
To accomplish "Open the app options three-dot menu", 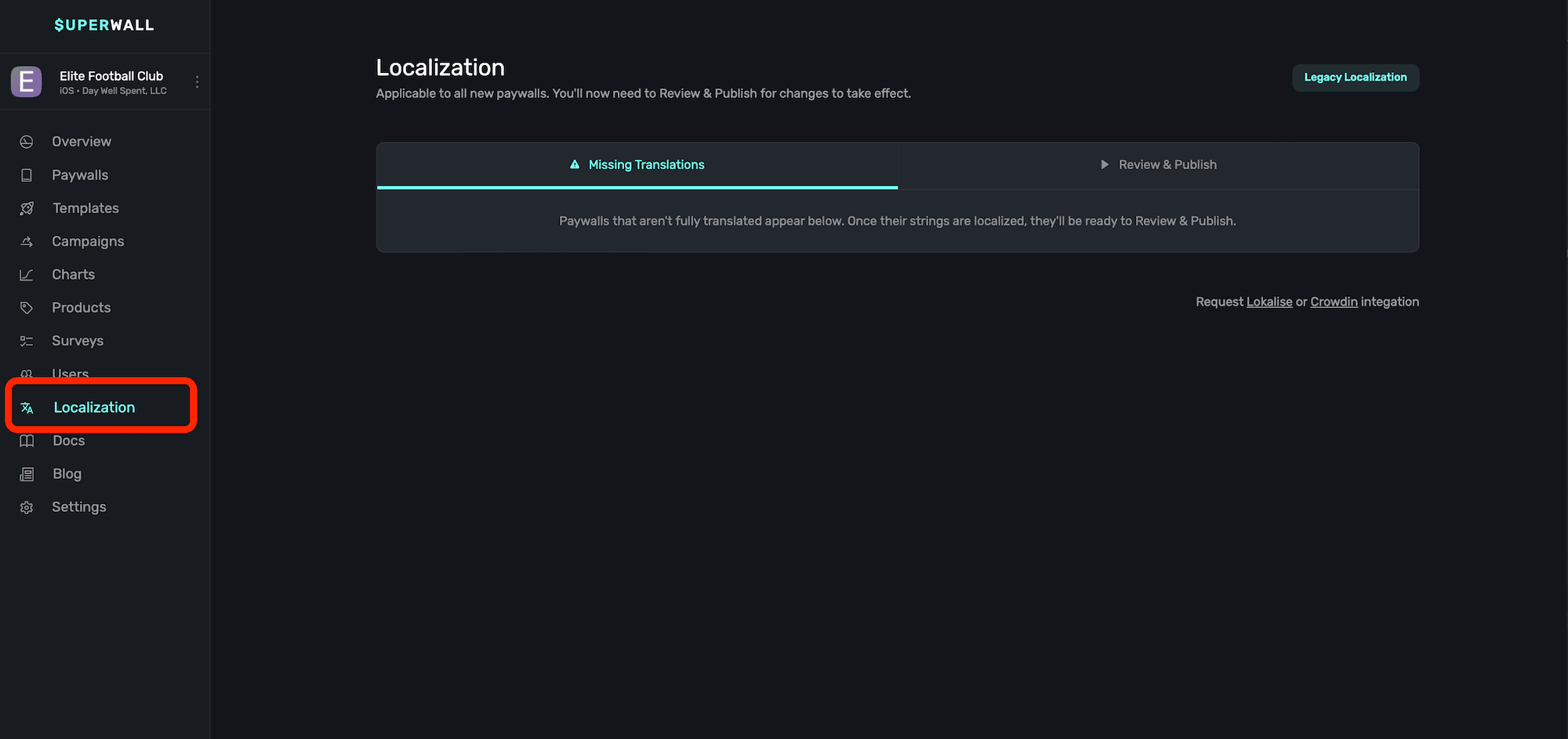I will [197, 82].
